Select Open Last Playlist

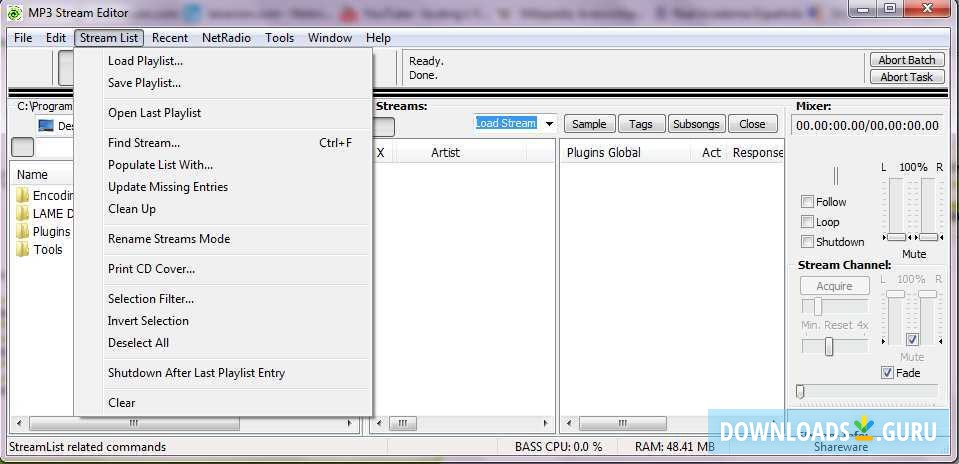[223, 113]
